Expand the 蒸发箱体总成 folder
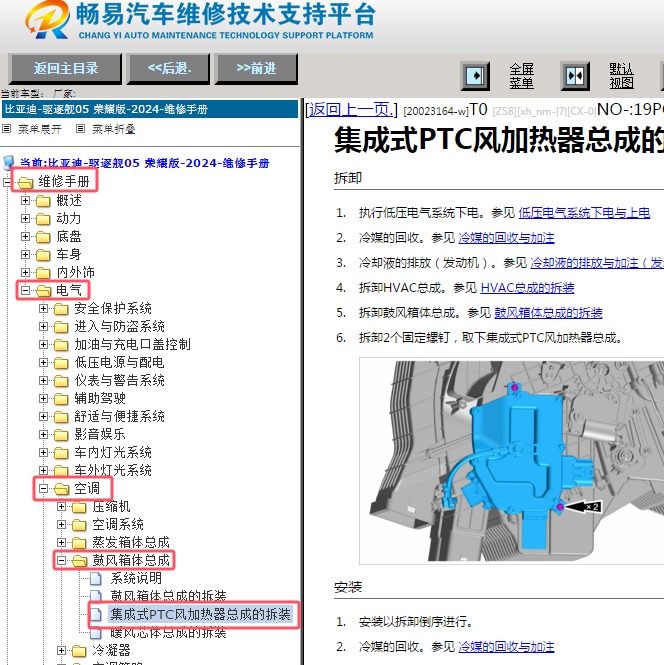This screenshot has width=664, height=665. coord(61,542)
